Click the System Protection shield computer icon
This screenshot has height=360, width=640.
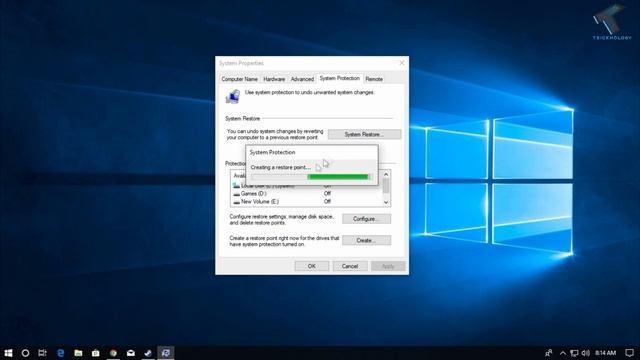tap(233, 97)
